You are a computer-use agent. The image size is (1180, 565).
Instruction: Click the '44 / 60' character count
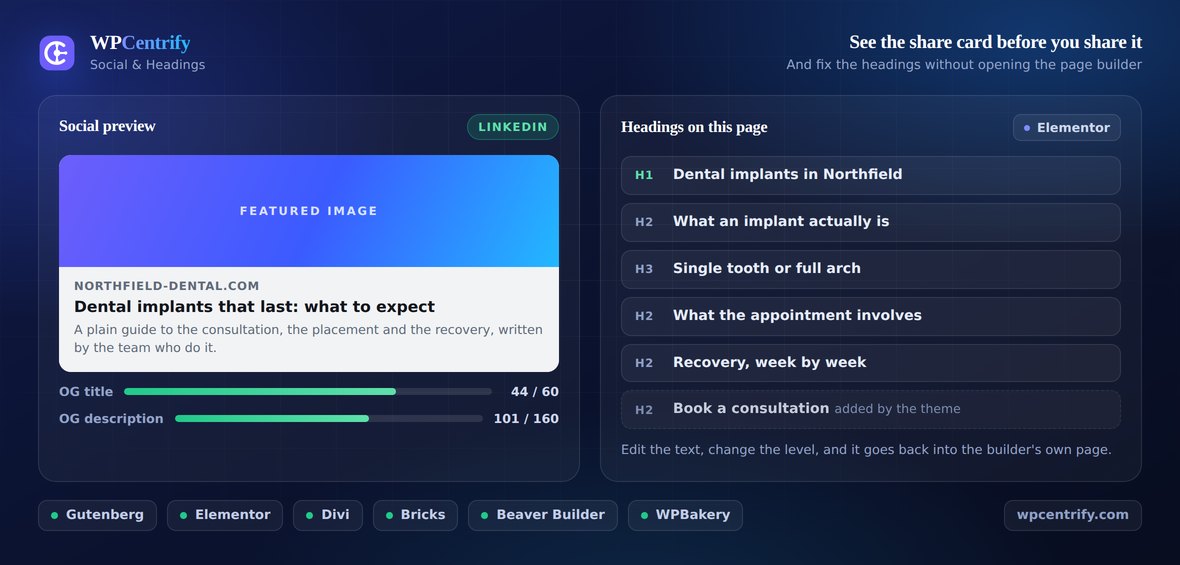(534, 392)
